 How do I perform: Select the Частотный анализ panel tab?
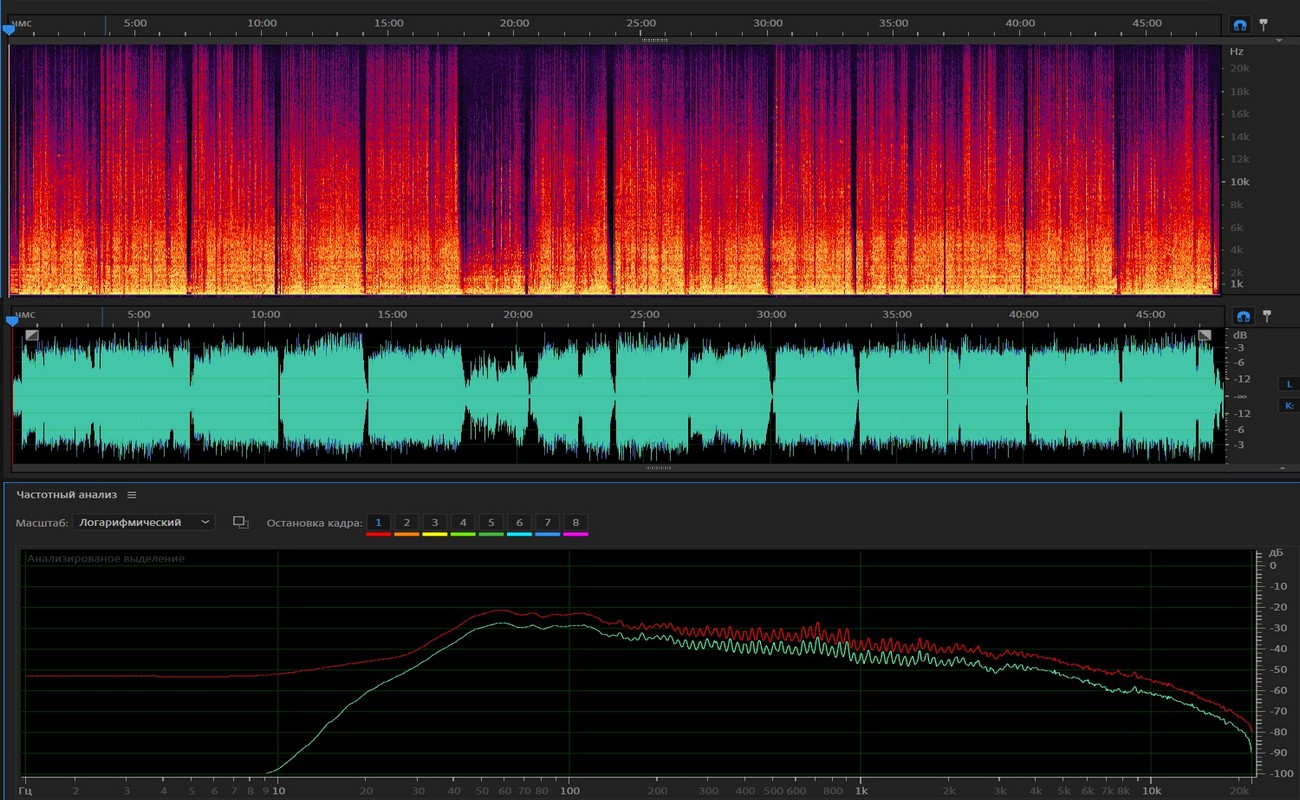pyautogui.click(x=66, y=495)
